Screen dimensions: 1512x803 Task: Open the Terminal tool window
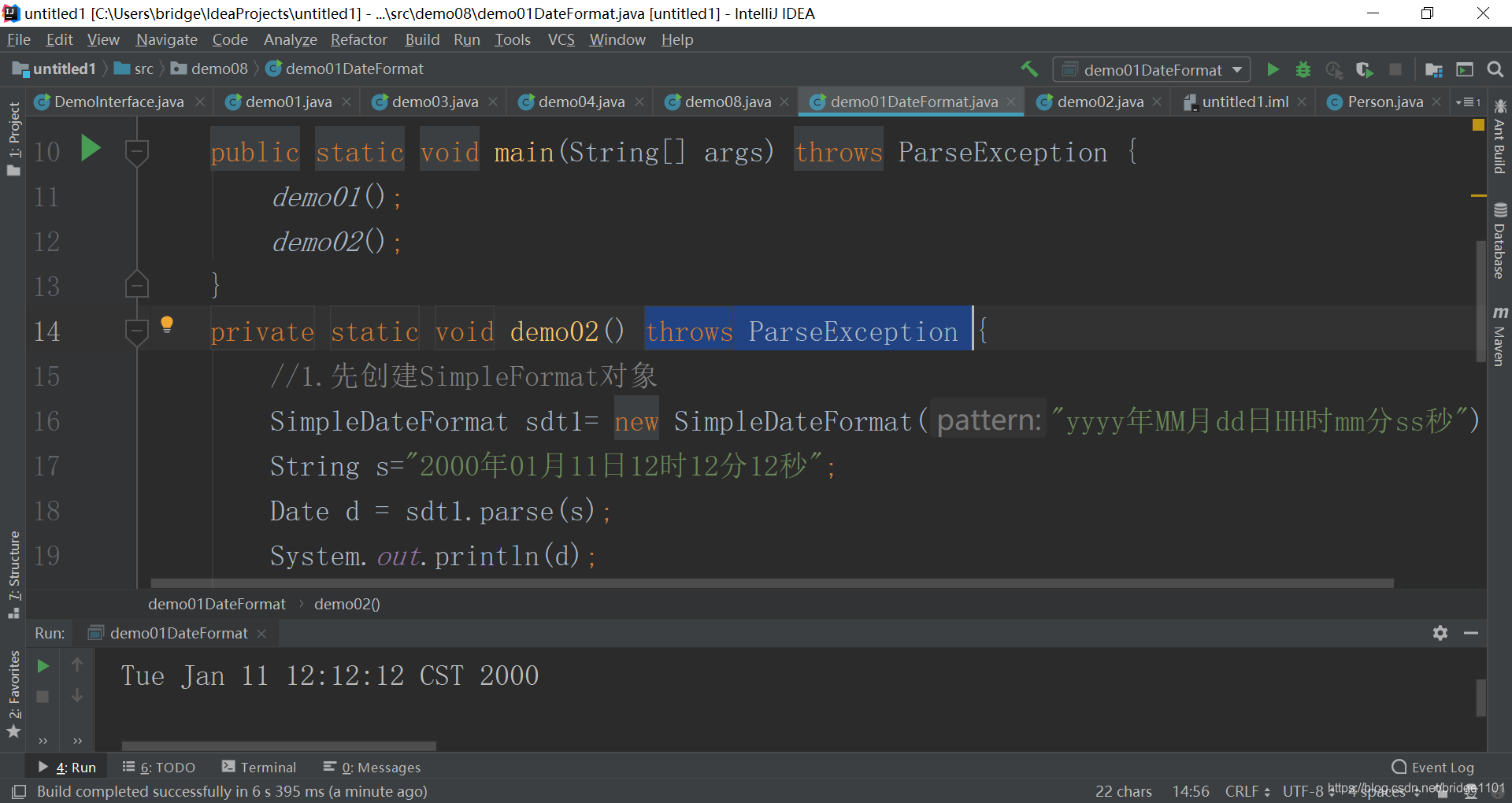(x=259, y=767)
